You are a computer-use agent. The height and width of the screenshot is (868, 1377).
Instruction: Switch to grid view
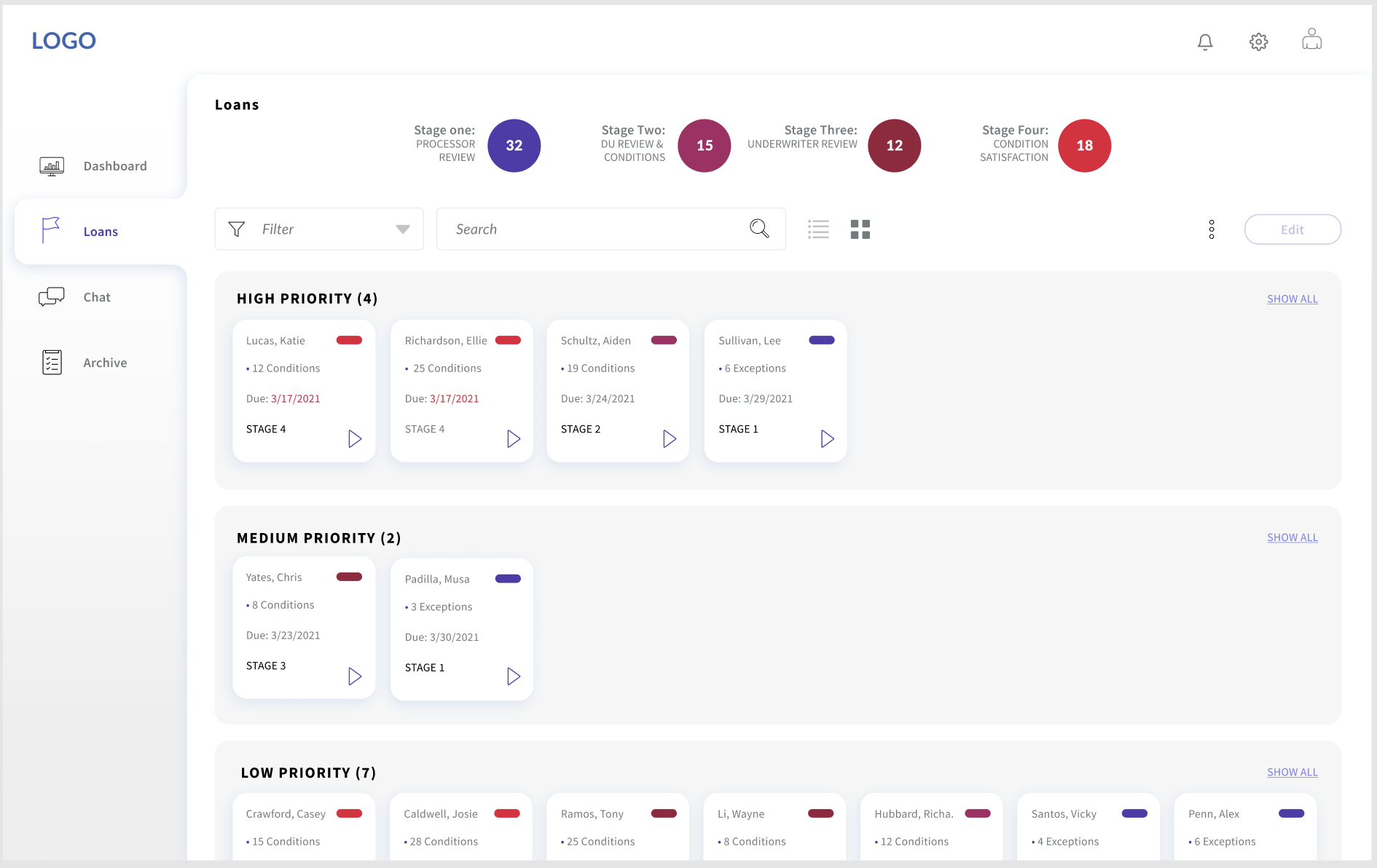click(x=860, y=229)
